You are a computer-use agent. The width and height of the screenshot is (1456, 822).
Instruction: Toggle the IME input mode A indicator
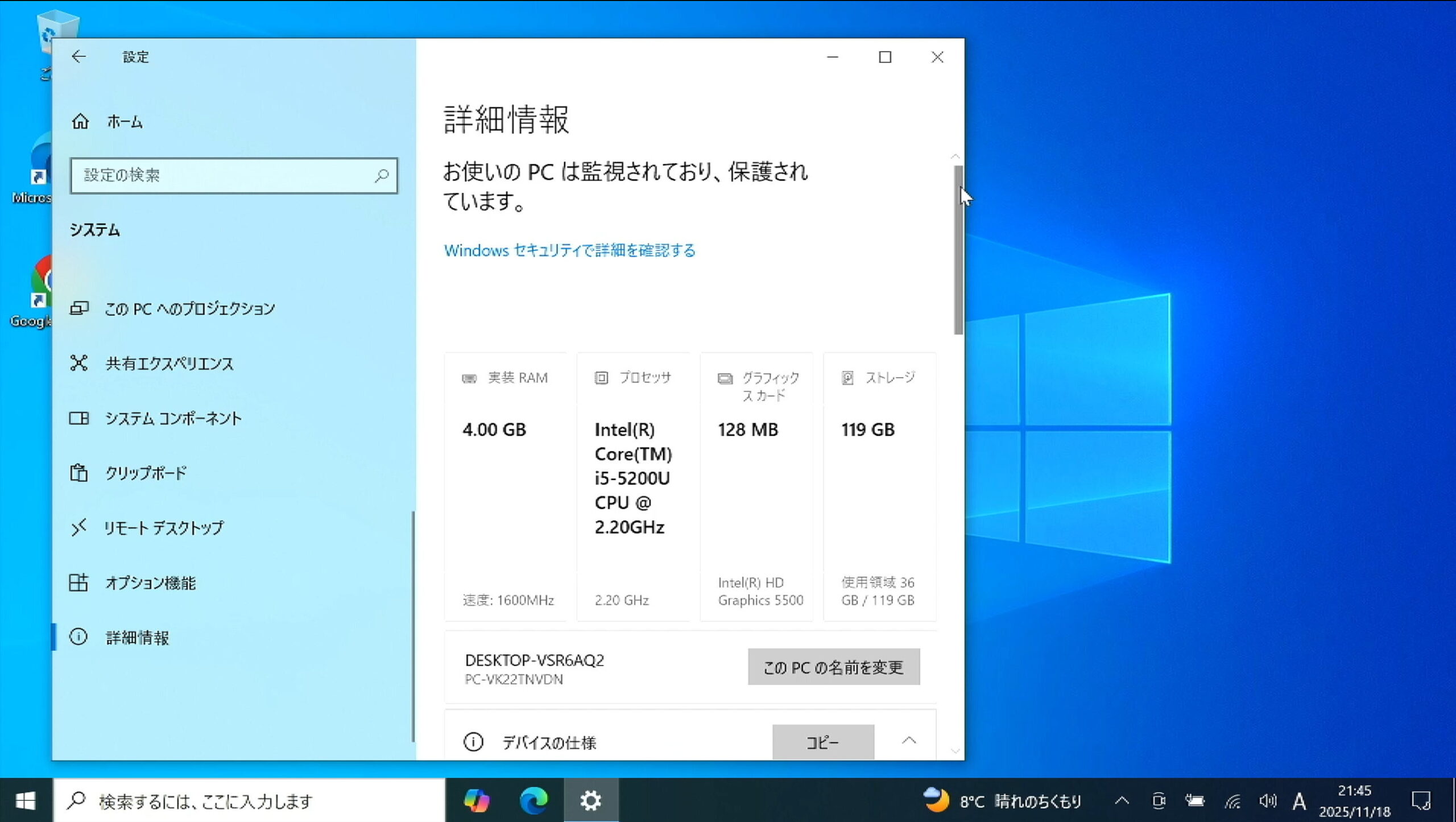pos(1299,801)
